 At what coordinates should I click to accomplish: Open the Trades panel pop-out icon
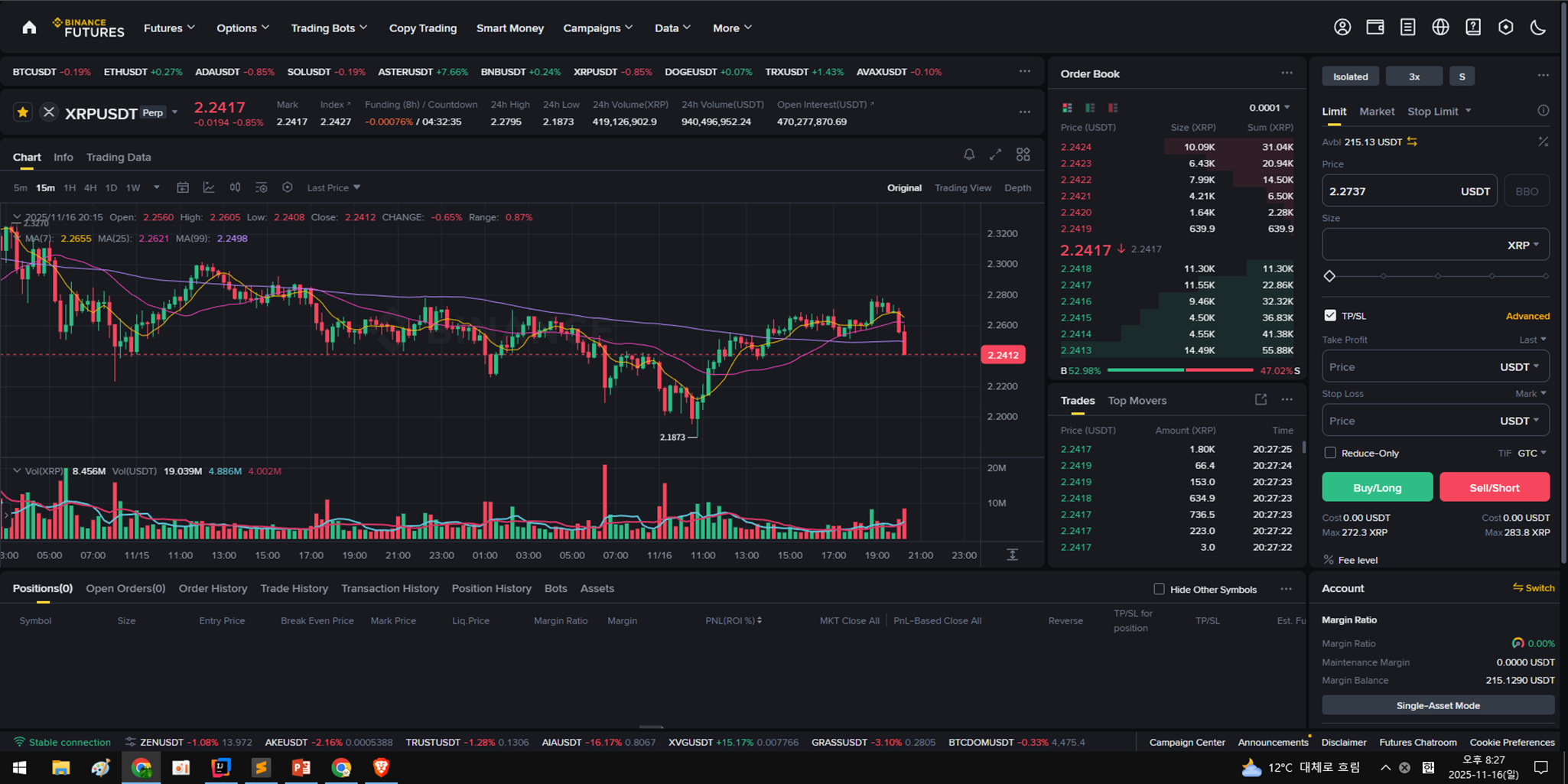(x=1261, y=399)
